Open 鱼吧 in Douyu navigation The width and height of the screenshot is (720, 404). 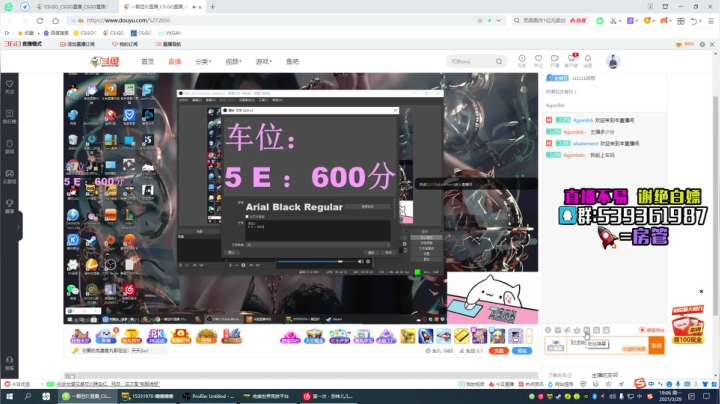pyautogui.click(x=292, y=62)
